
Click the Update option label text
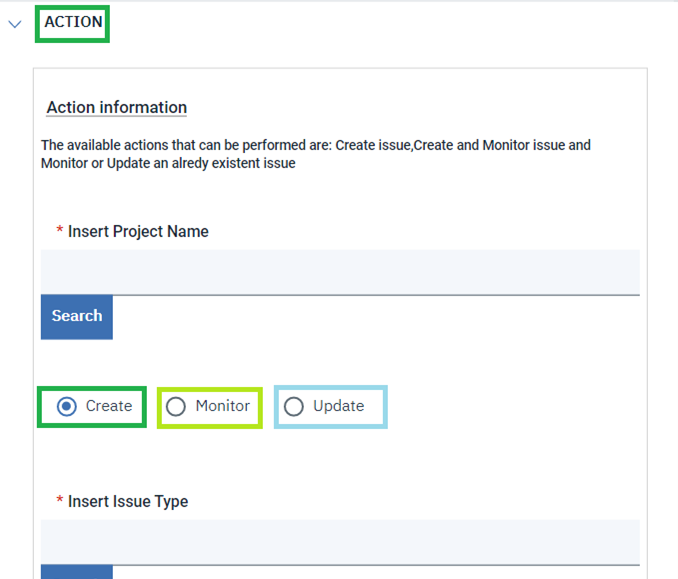pyautogui.click(x=338, y=406)
